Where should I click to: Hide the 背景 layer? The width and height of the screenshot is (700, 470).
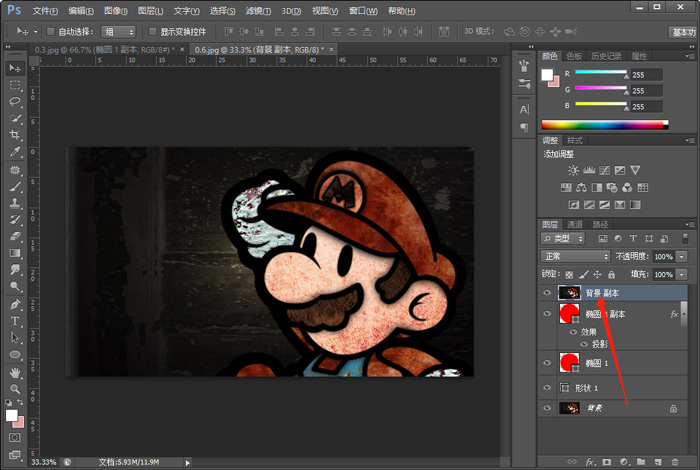[x=547, y=408]
